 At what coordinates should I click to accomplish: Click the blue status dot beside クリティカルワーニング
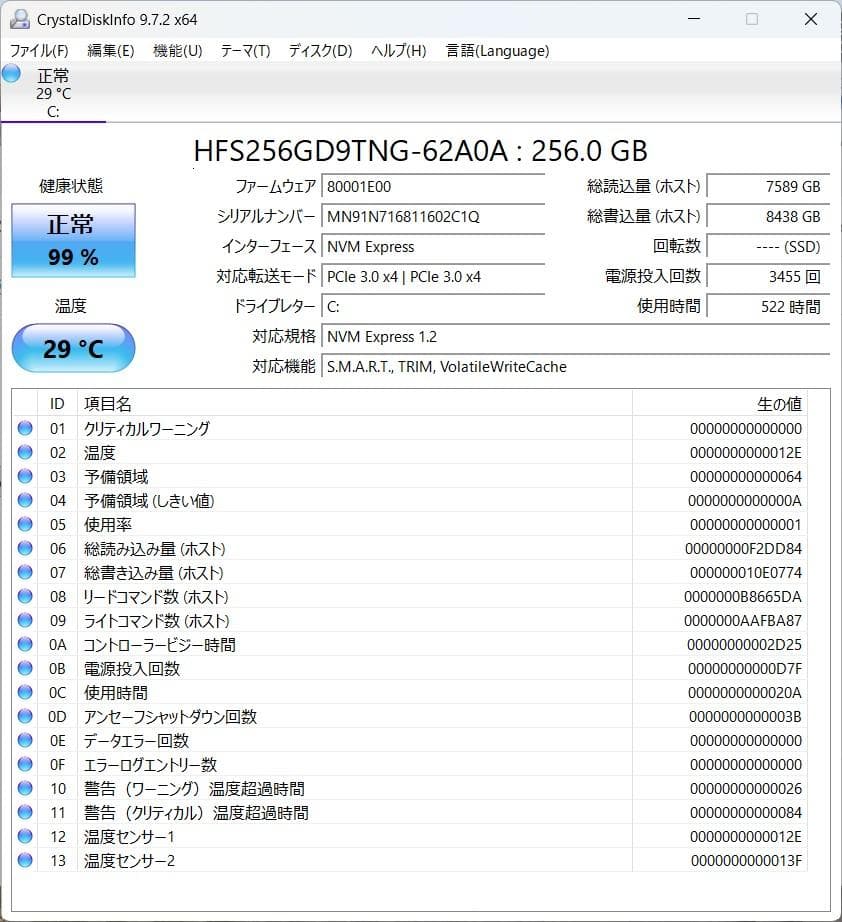click(x=24, y=429)
